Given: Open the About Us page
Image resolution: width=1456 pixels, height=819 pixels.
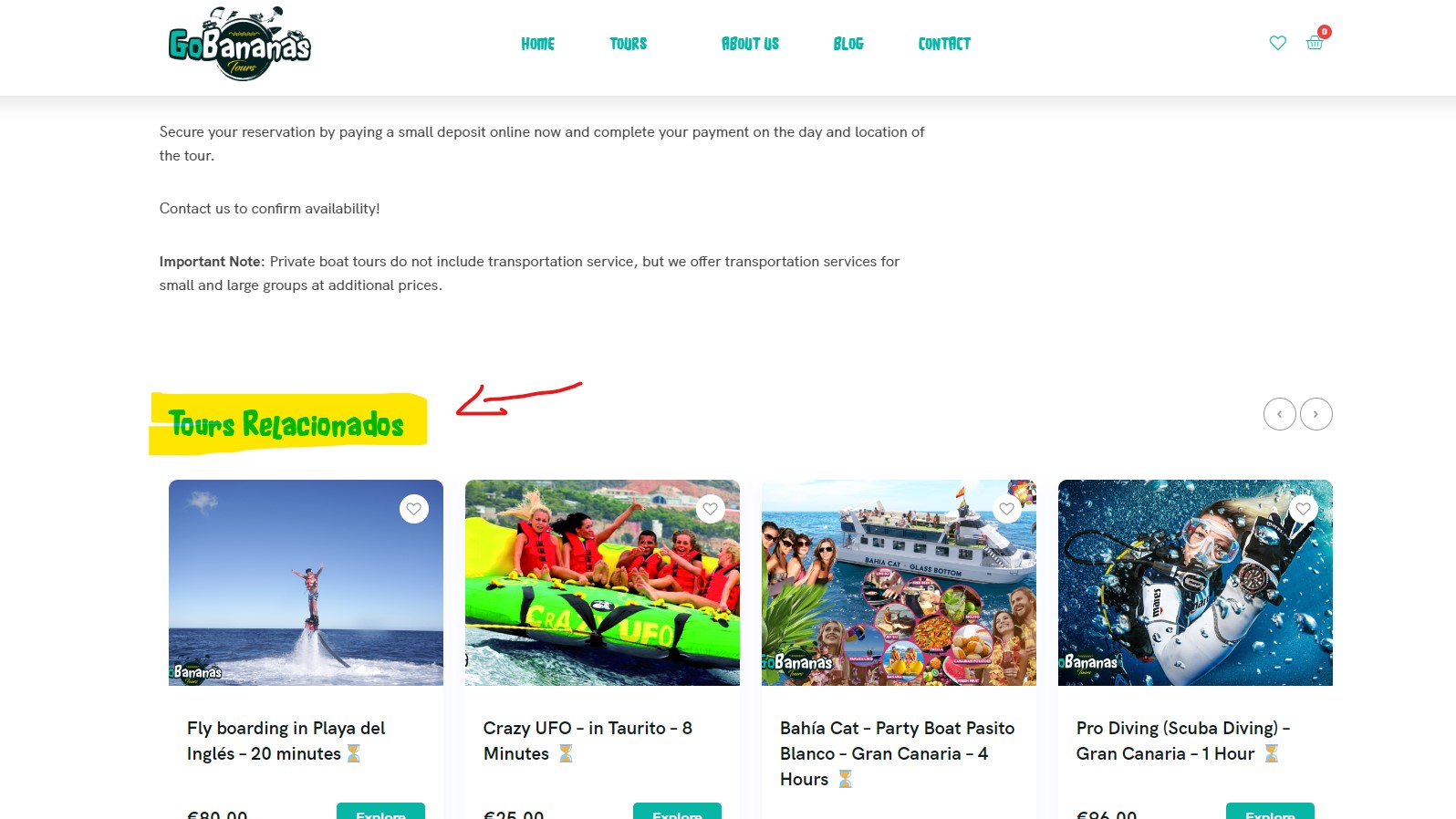Looking at the screenshot, I should (751, 44).
